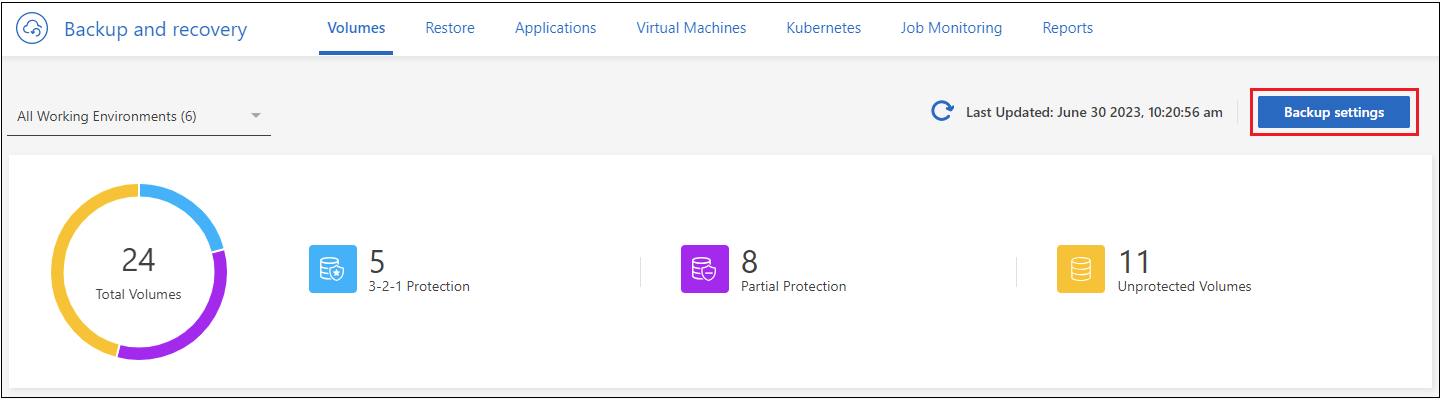Click the yellow Unprotected Volumes icon
1442x400 pixels.
pyautogui.click(x=1081, y=269)
